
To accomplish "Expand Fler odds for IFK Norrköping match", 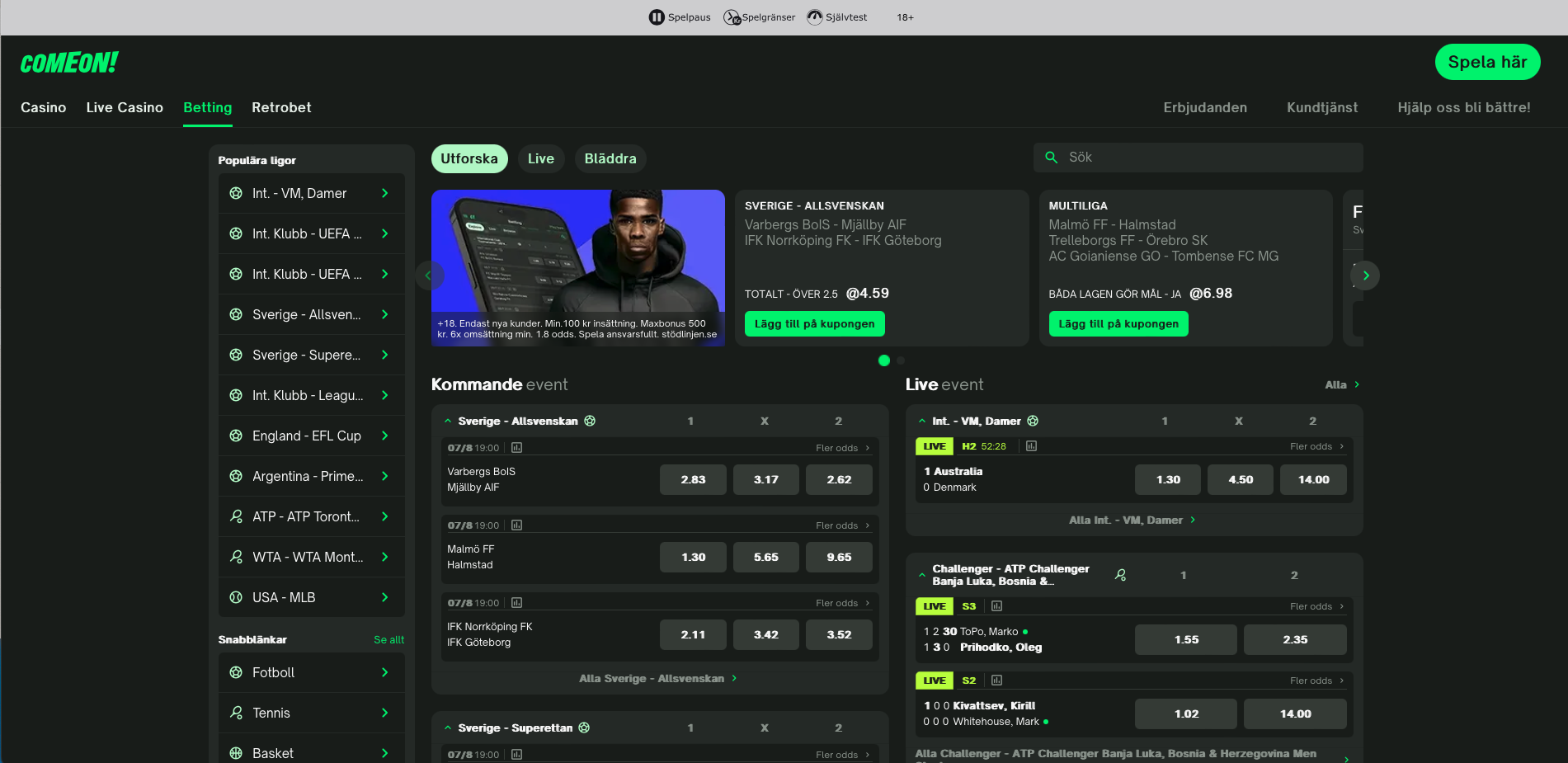I will 841,603.
